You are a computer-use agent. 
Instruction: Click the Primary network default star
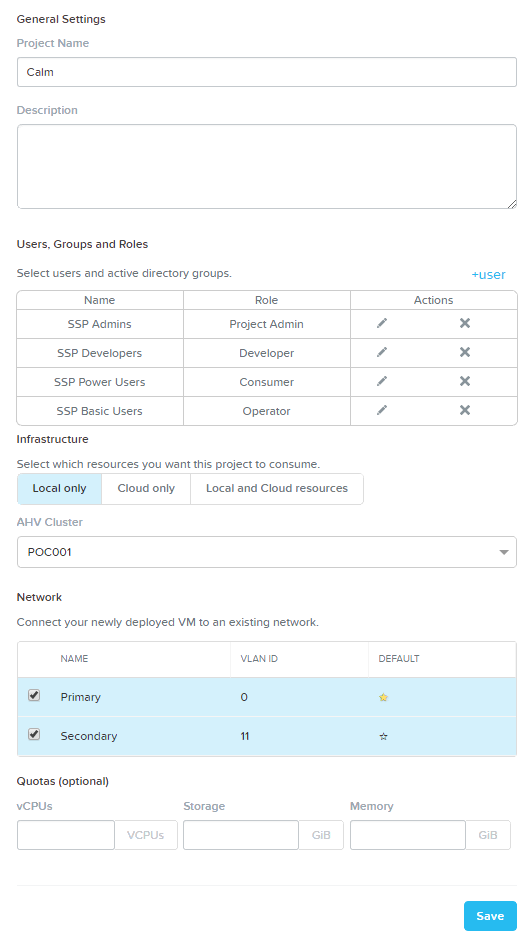[x=384, y=697]
